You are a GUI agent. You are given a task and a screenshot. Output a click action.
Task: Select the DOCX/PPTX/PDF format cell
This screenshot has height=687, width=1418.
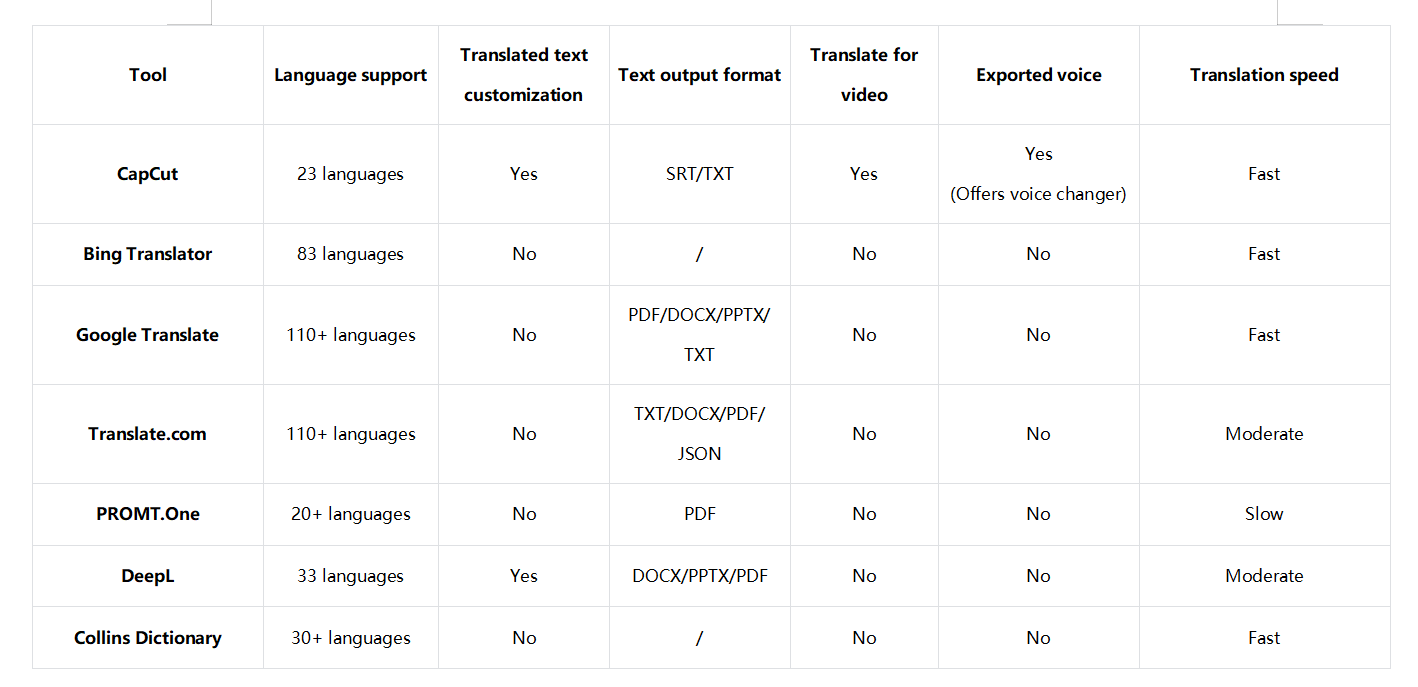coord(699,576)
